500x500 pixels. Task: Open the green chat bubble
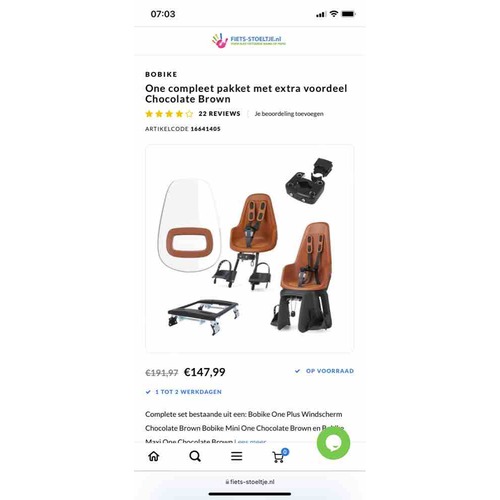coord(333,443)
